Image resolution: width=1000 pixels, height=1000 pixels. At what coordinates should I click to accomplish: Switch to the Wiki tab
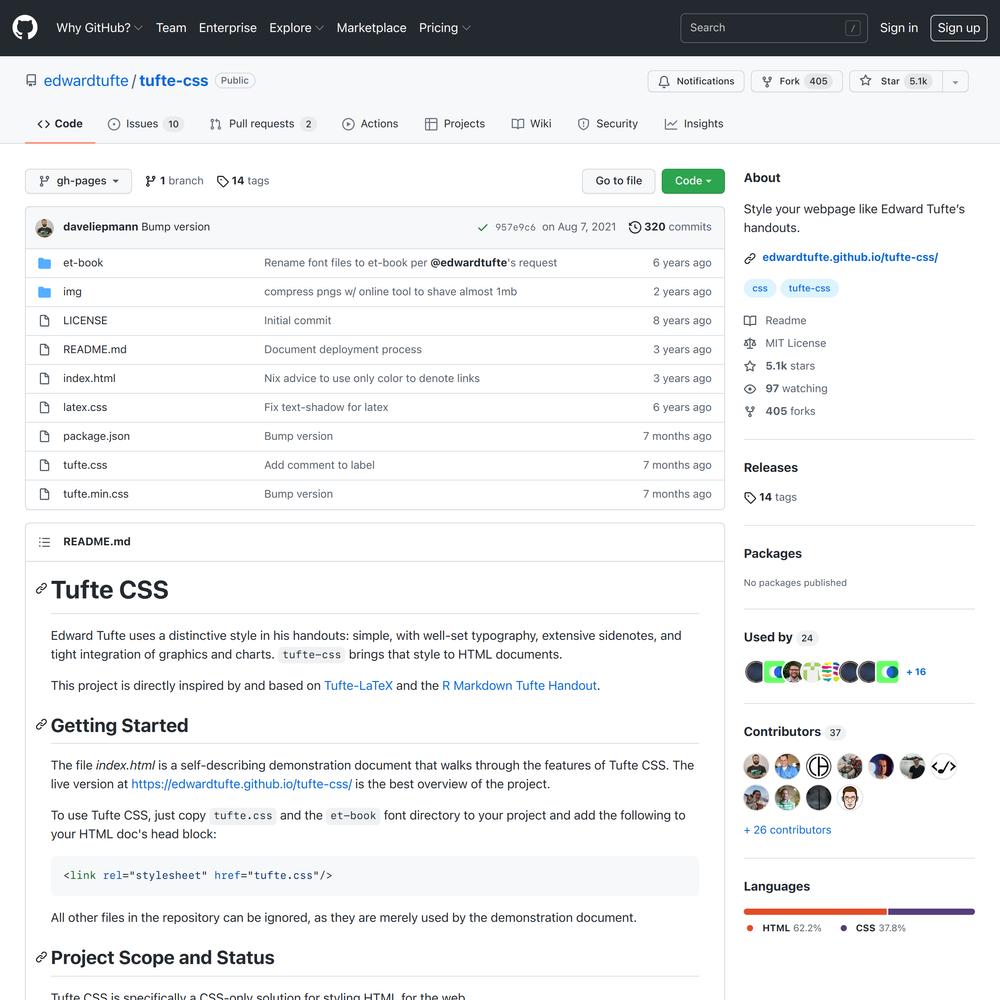pos(531,124)
